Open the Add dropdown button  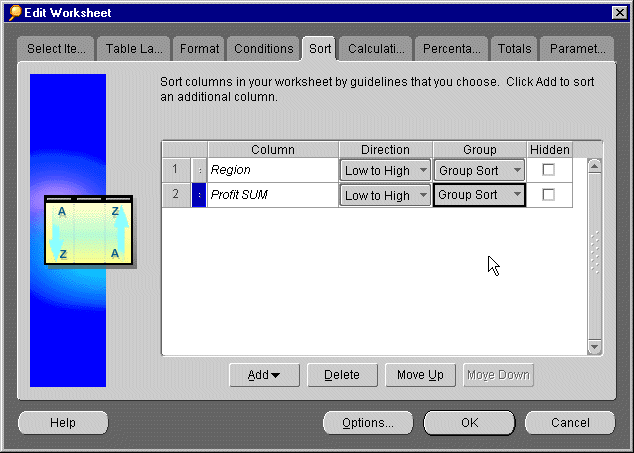(264, 375)
